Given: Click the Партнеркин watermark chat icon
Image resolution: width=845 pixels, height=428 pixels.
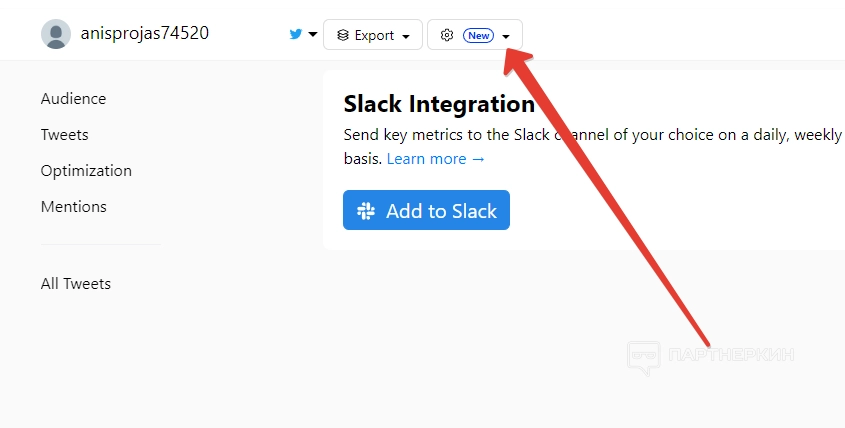Looking at the screenshot, I should pos(644,357).
